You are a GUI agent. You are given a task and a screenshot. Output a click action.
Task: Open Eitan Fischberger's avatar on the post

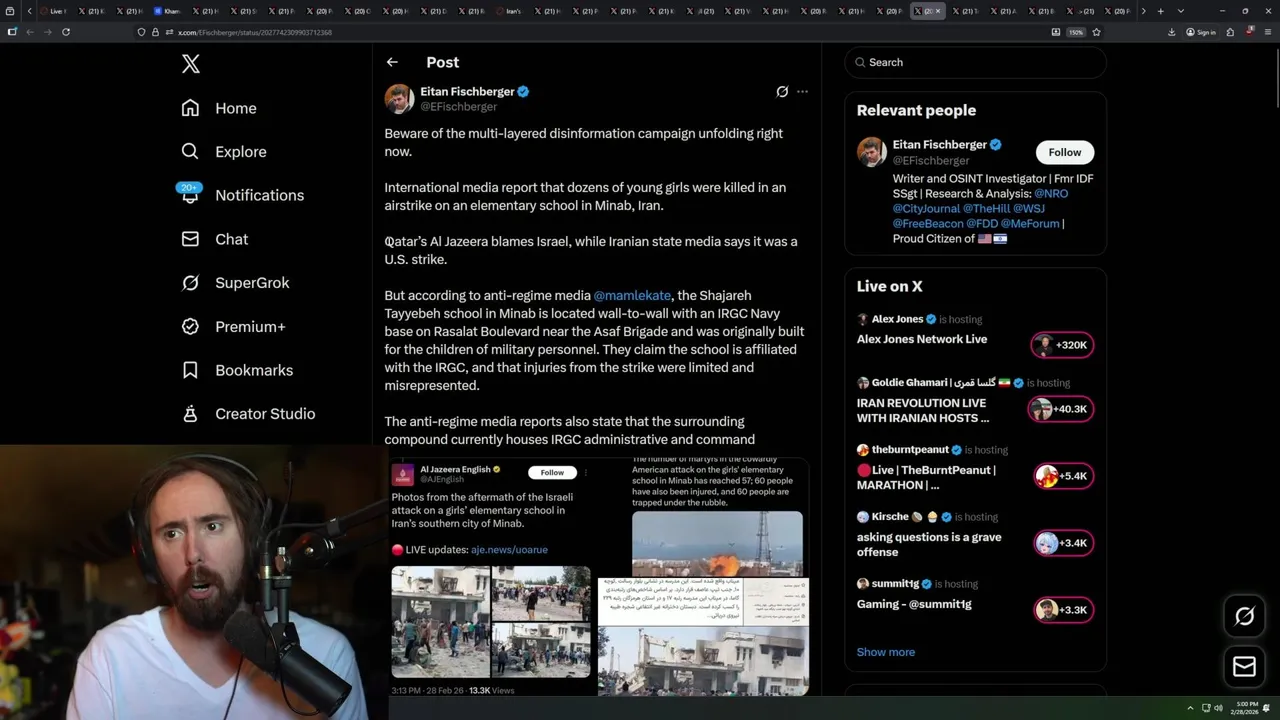point(399,98)
